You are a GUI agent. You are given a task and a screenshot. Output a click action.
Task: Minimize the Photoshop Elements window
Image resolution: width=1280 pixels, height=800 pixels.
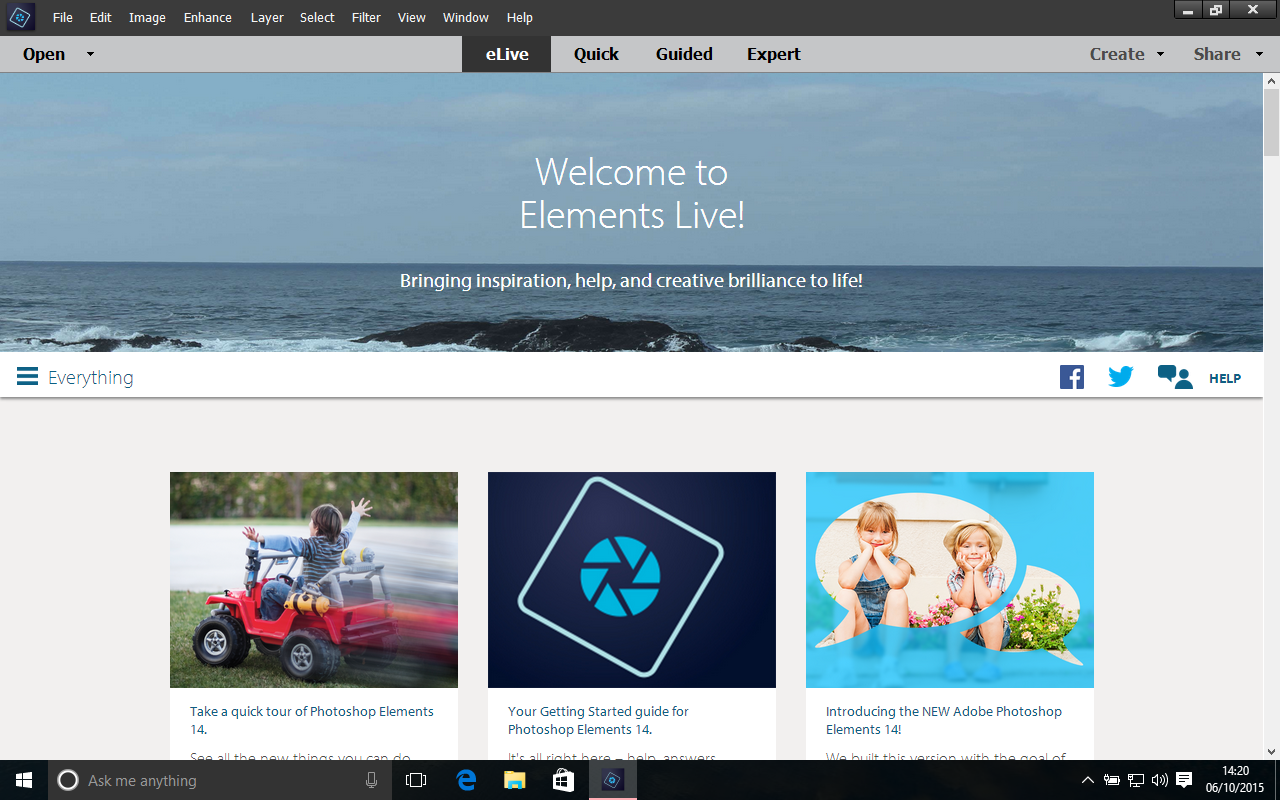point(1187,10)
